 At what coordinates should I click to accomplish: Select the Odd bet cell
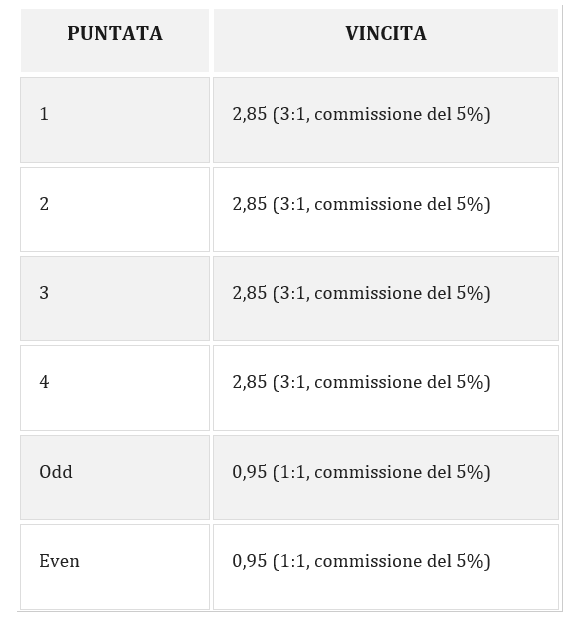pyautogui.click(x=115, y=477)
